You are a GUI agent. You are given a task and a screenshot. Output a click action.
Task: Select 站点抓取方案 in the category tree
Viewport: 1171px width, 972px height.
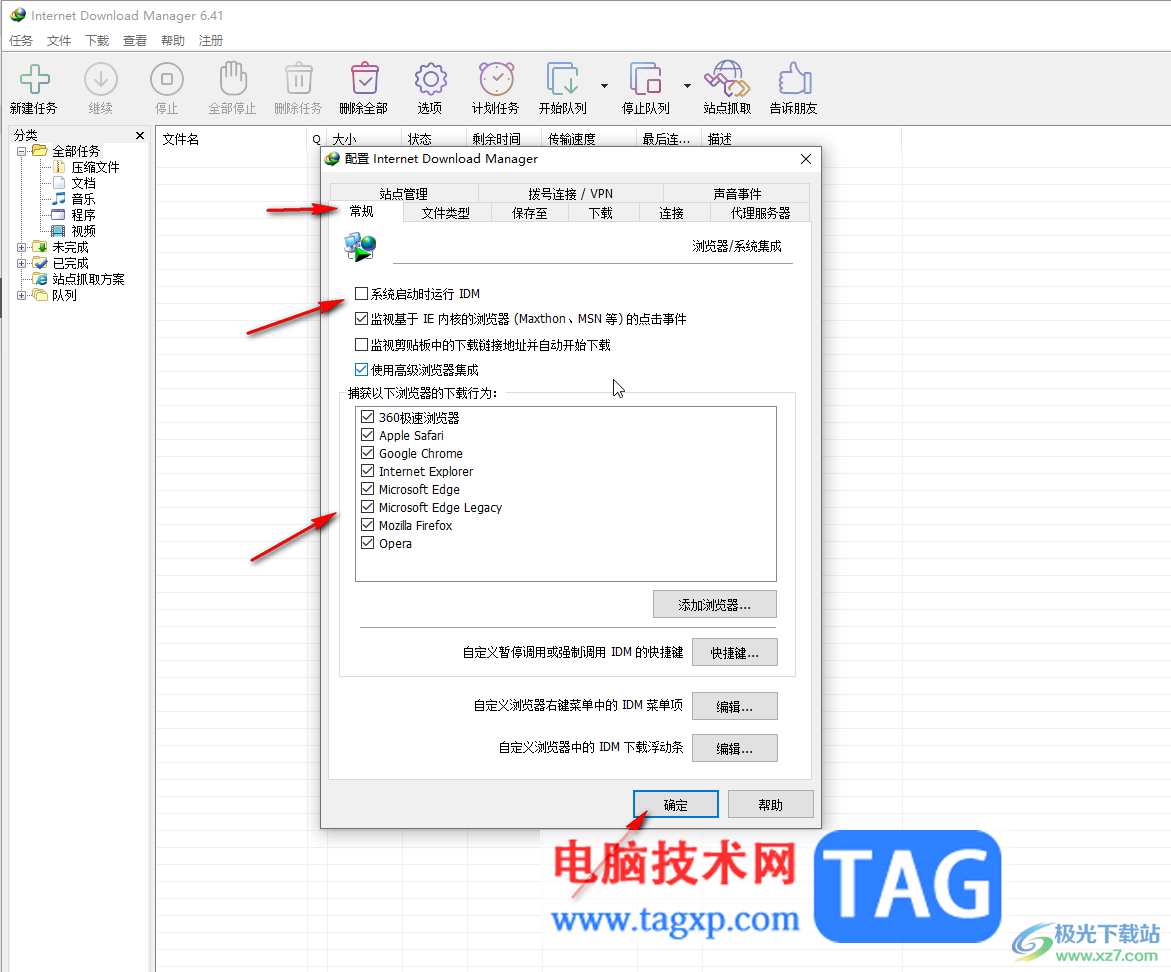tap(88, 279)
